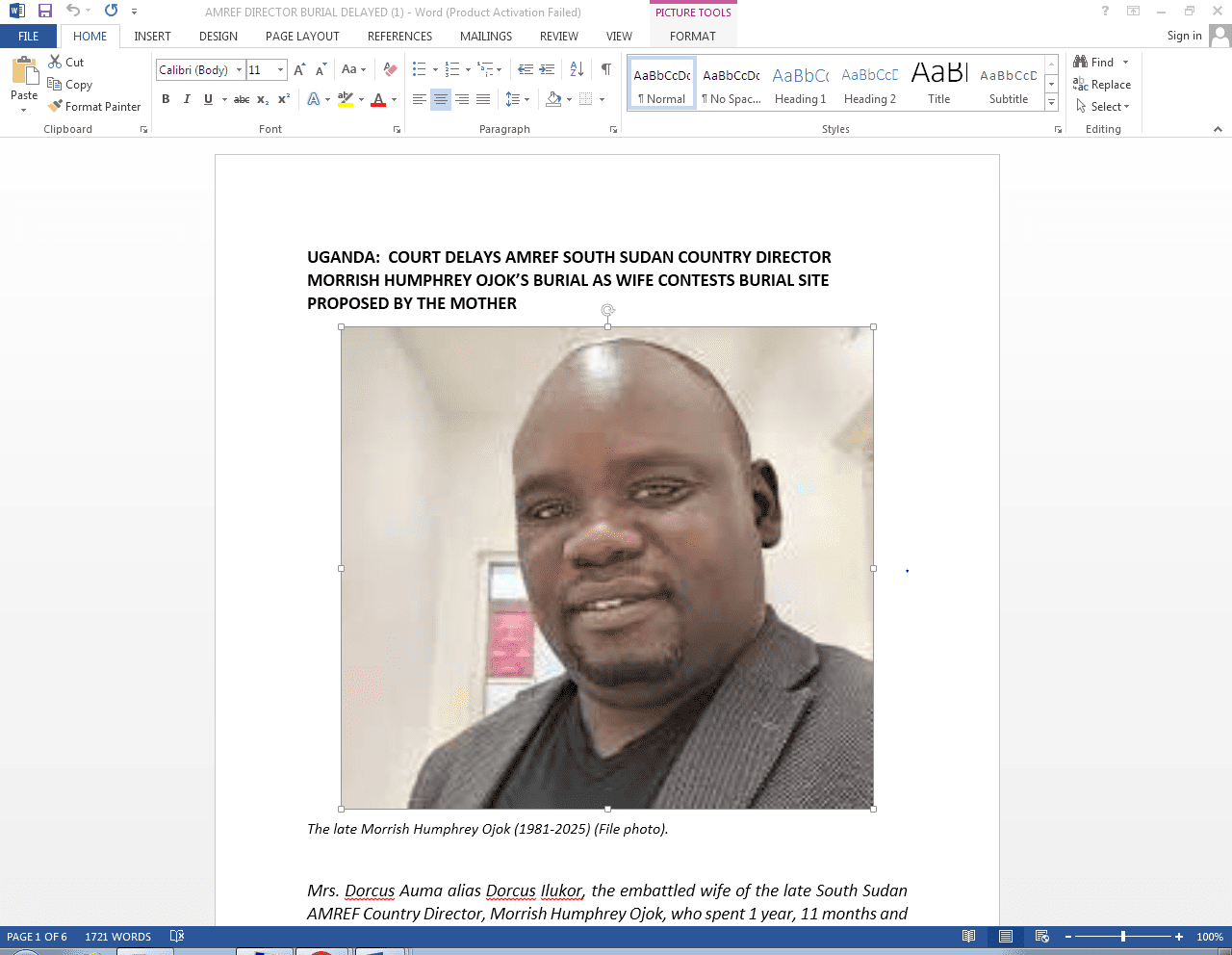Click the Clear Formatting eraser icon
This screenshot has width=1232, height=955.
click(390, 69)
